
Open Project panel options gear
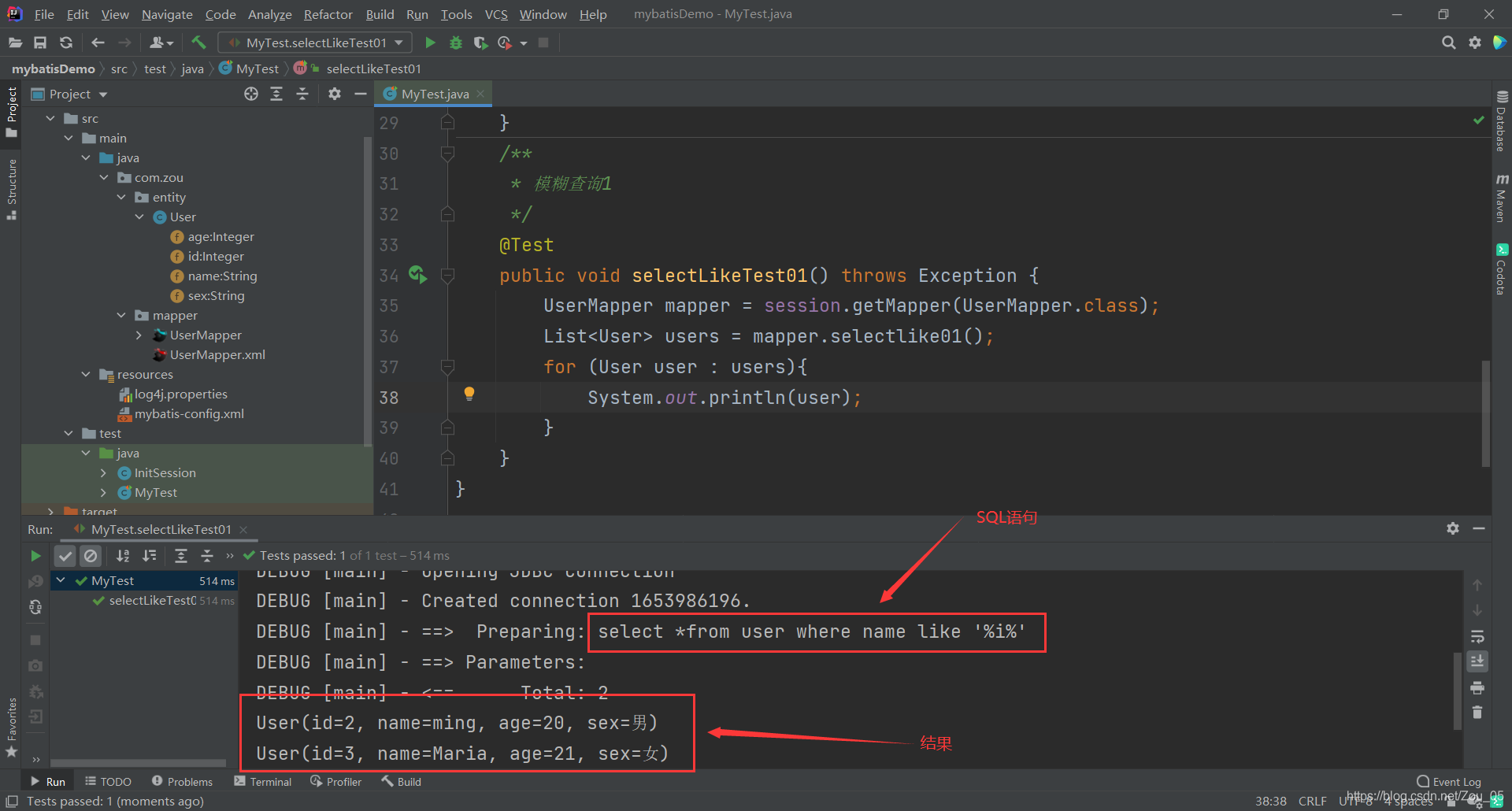pyautogui.click(x=335, y=94)
